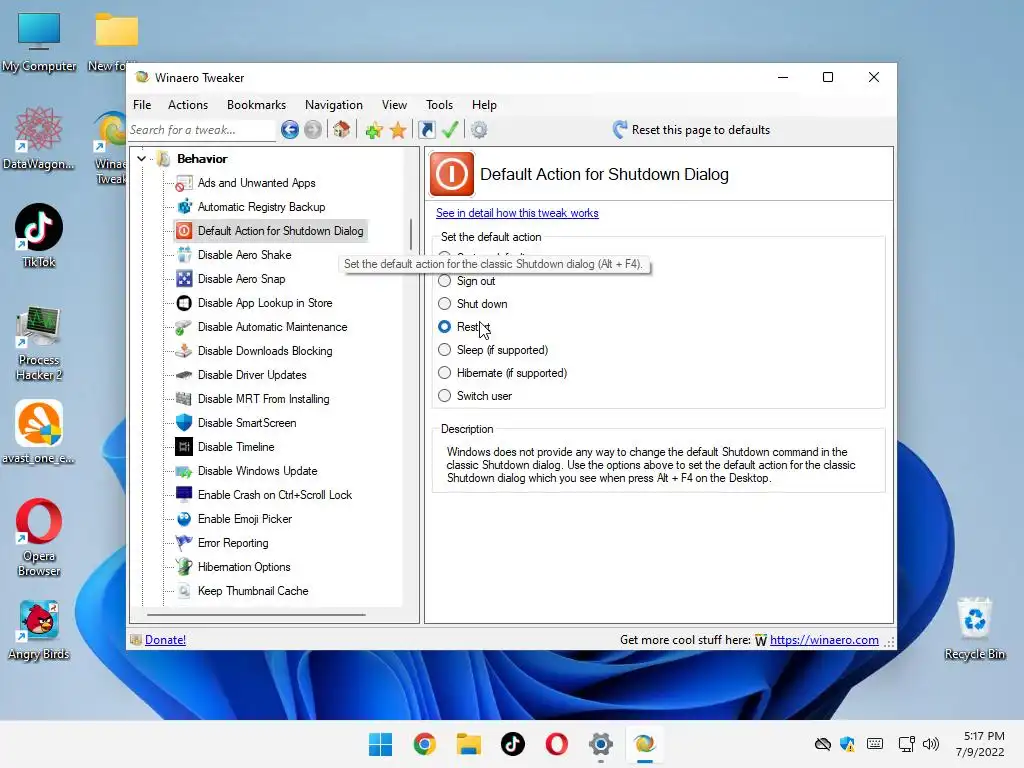Click the Back navigation arrow icon
Image resolution: width=1024 pixels, height=768 pixels.
(290, 130)
